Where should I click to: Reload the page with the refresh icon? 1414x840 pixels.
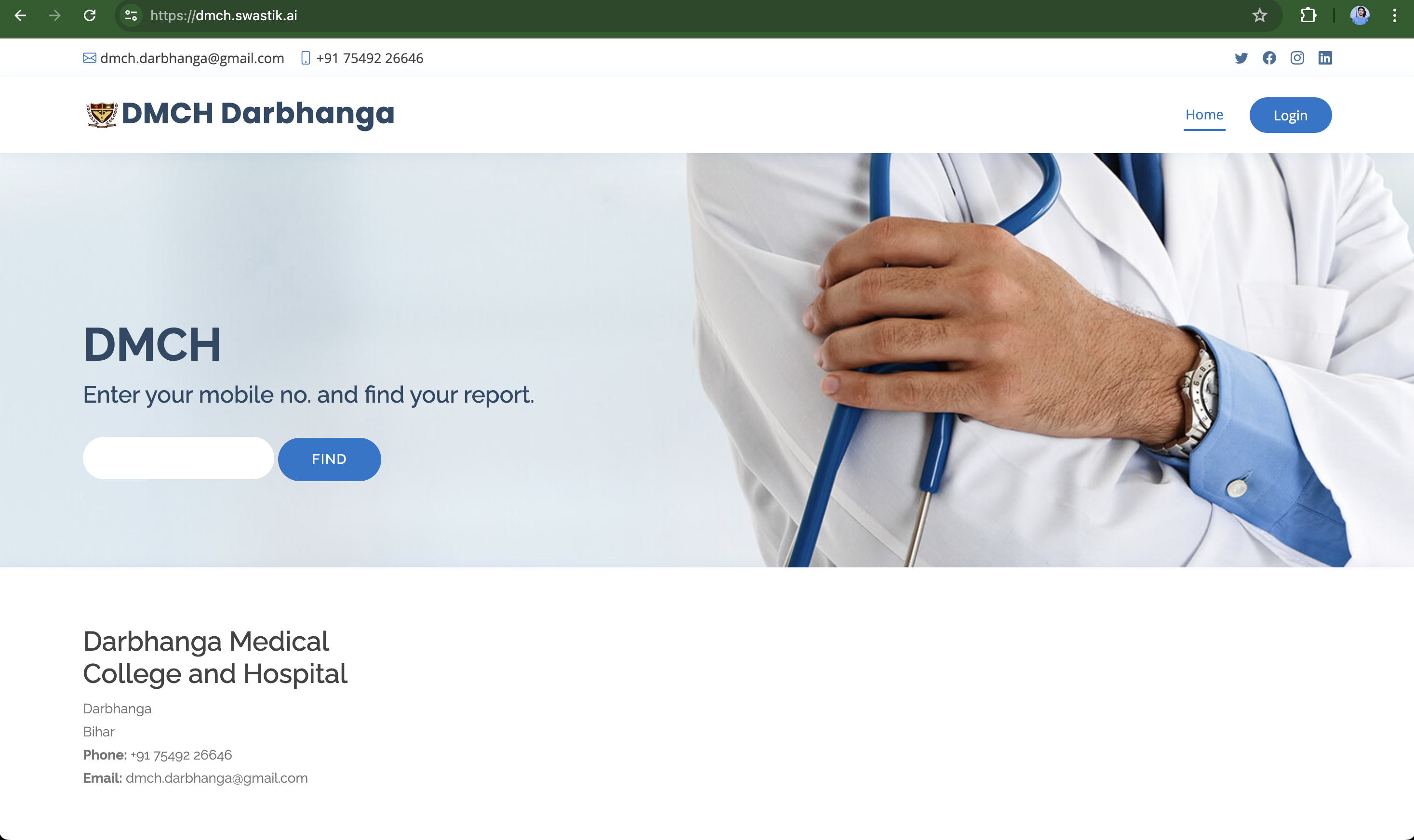pos(90,15)
